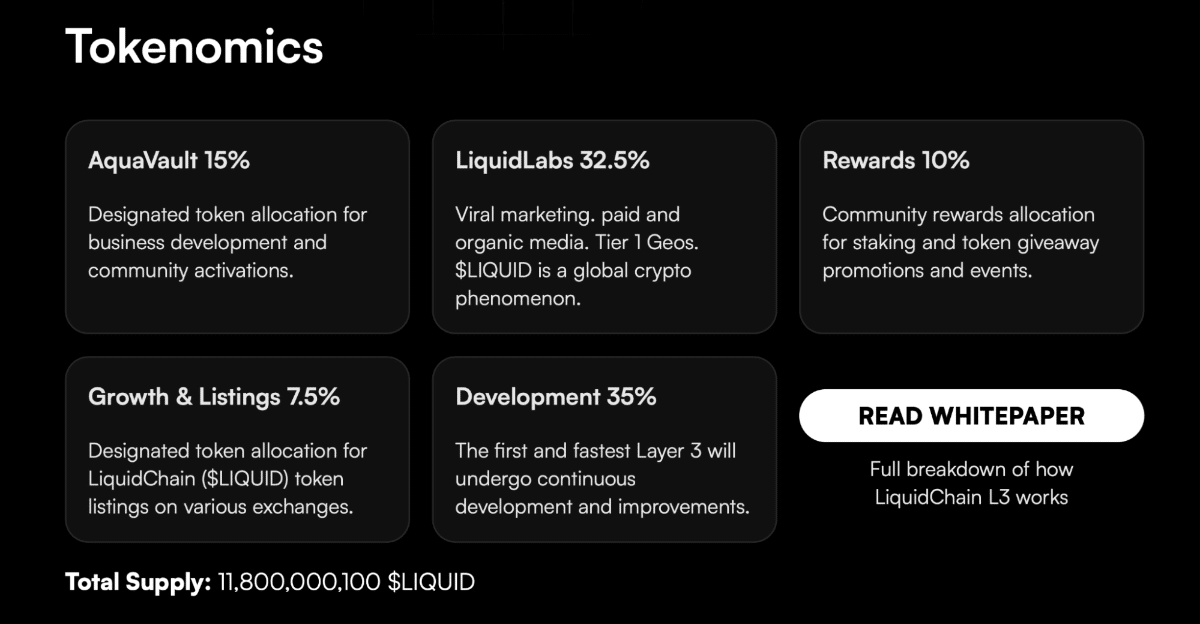Click the AquaVault card description text
This screenshot has width=1200, height=624.
(x=227, y=242)
